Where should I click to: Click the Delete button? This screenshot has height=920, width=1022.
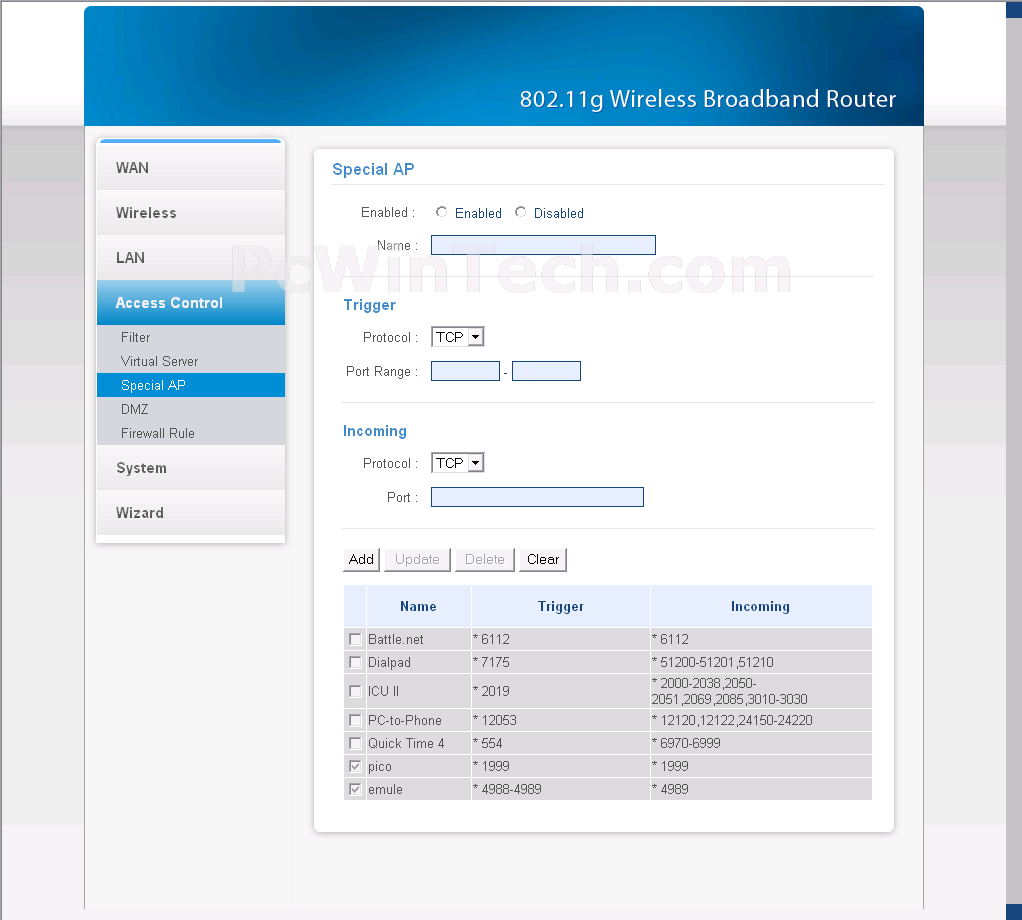point(485,560)
